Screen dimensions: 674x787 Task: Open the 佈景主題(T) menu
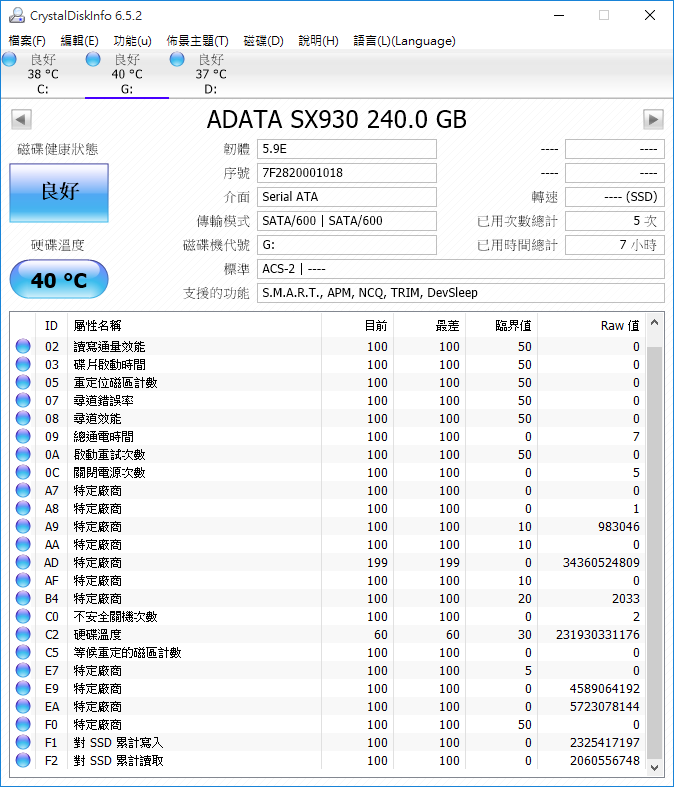click(x=197, y=41)
